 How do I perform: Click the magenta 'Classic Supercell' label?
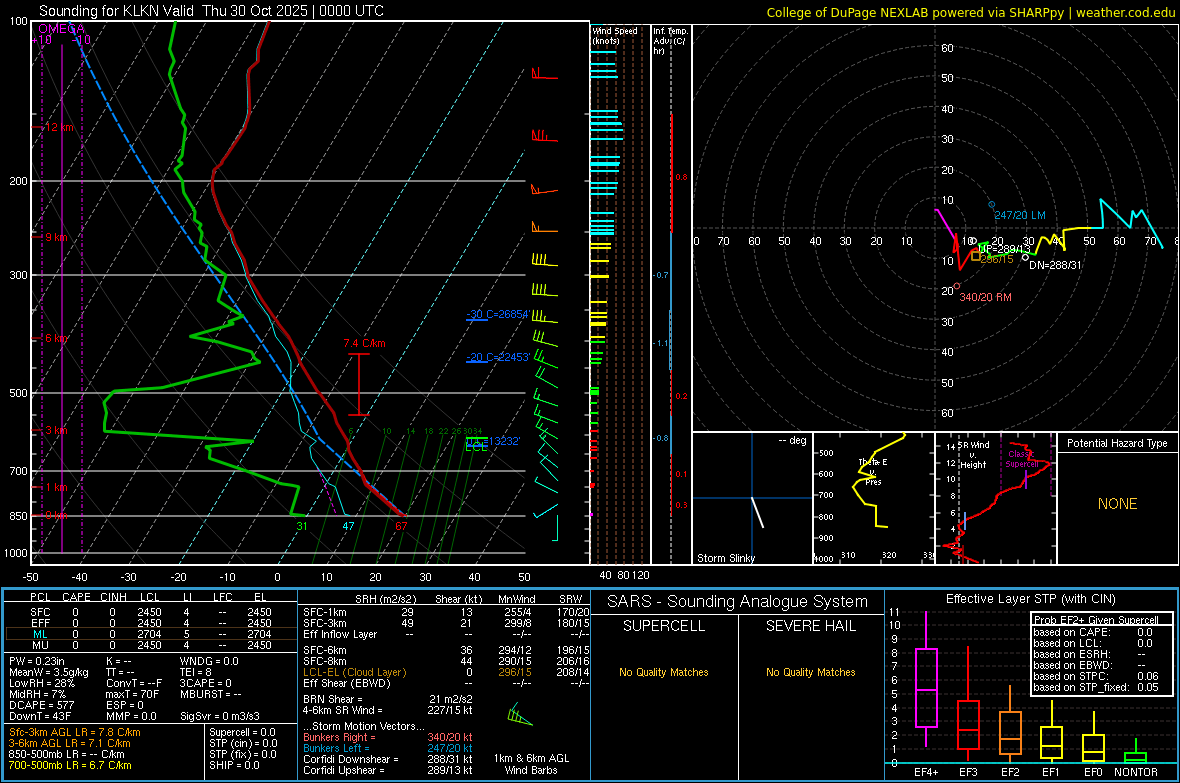[x=1021, y=459]
